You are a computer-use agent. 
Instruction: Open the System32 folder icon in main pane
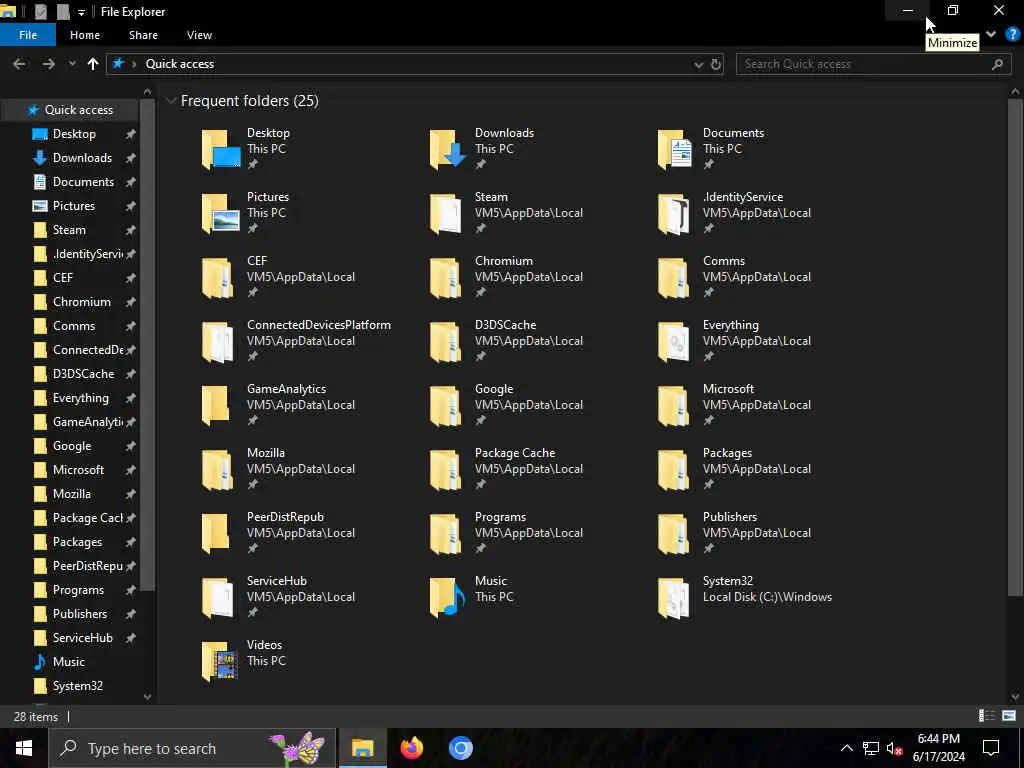(674, 597)
